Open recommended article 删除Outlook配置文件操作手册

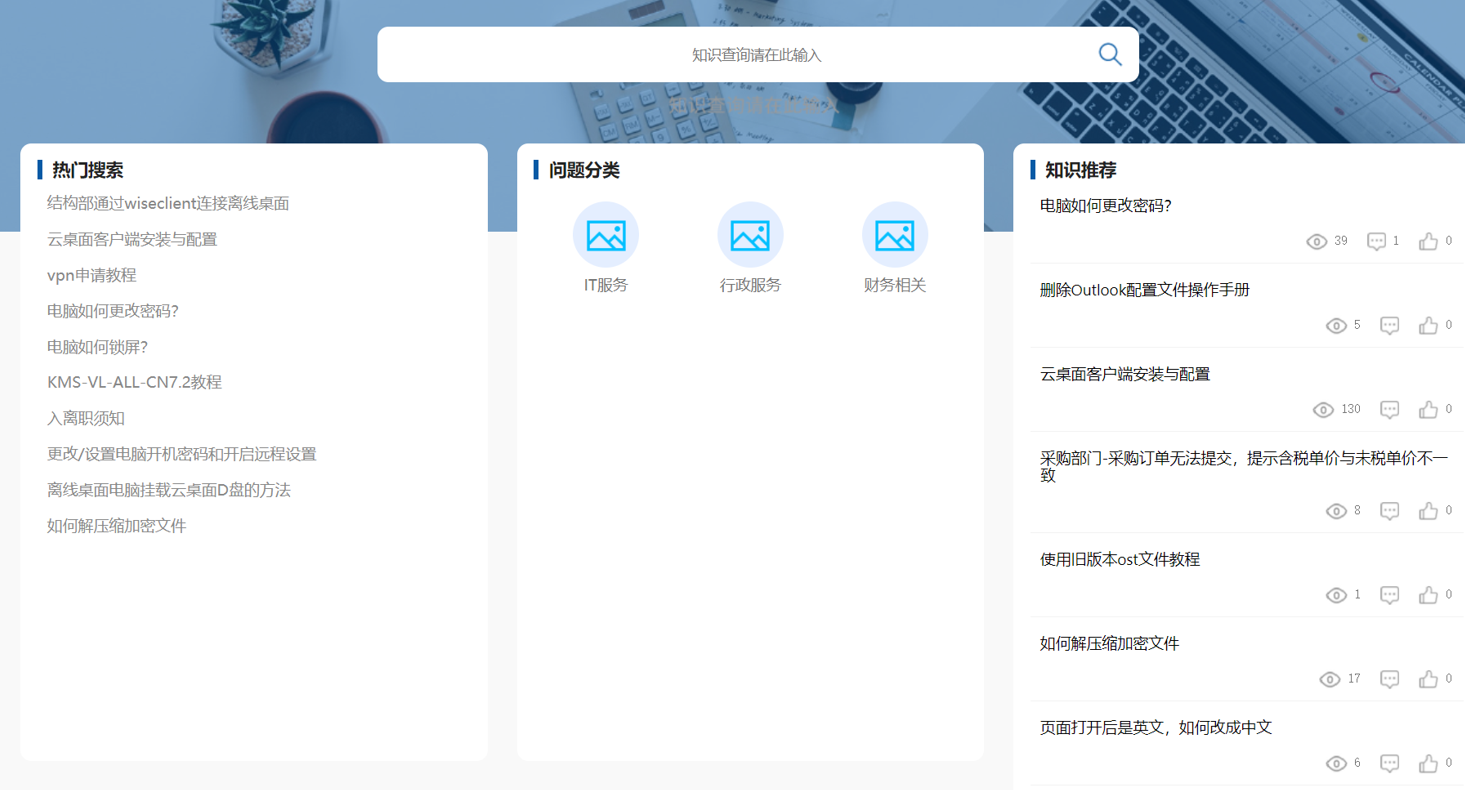[x=1144, y=290]
